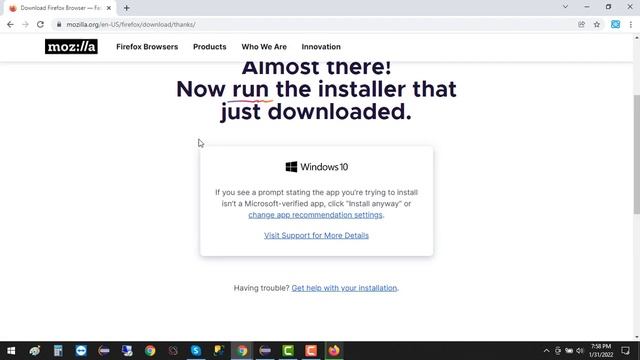This screenshot has width=640, height=360.
Task: Expand the tab search chevron
Action: [x=565, y=7]
